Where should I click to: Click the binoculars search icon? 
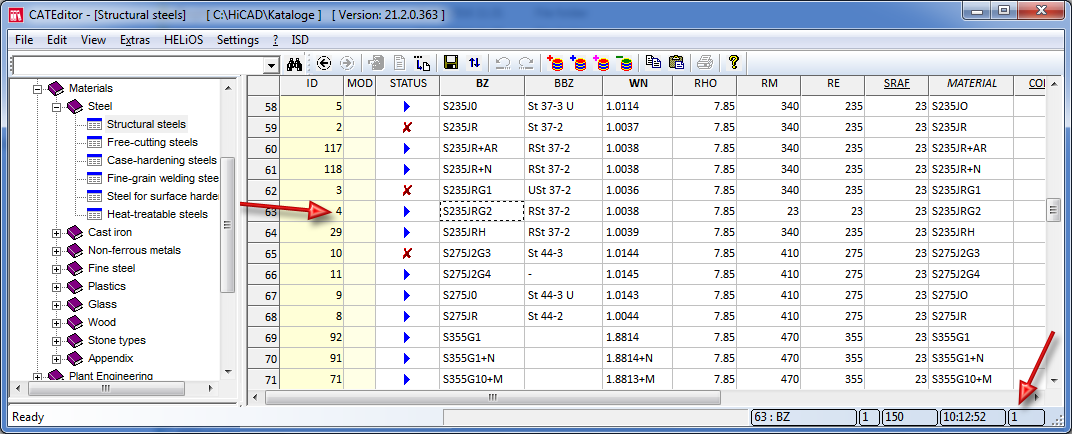click(295, 64)
